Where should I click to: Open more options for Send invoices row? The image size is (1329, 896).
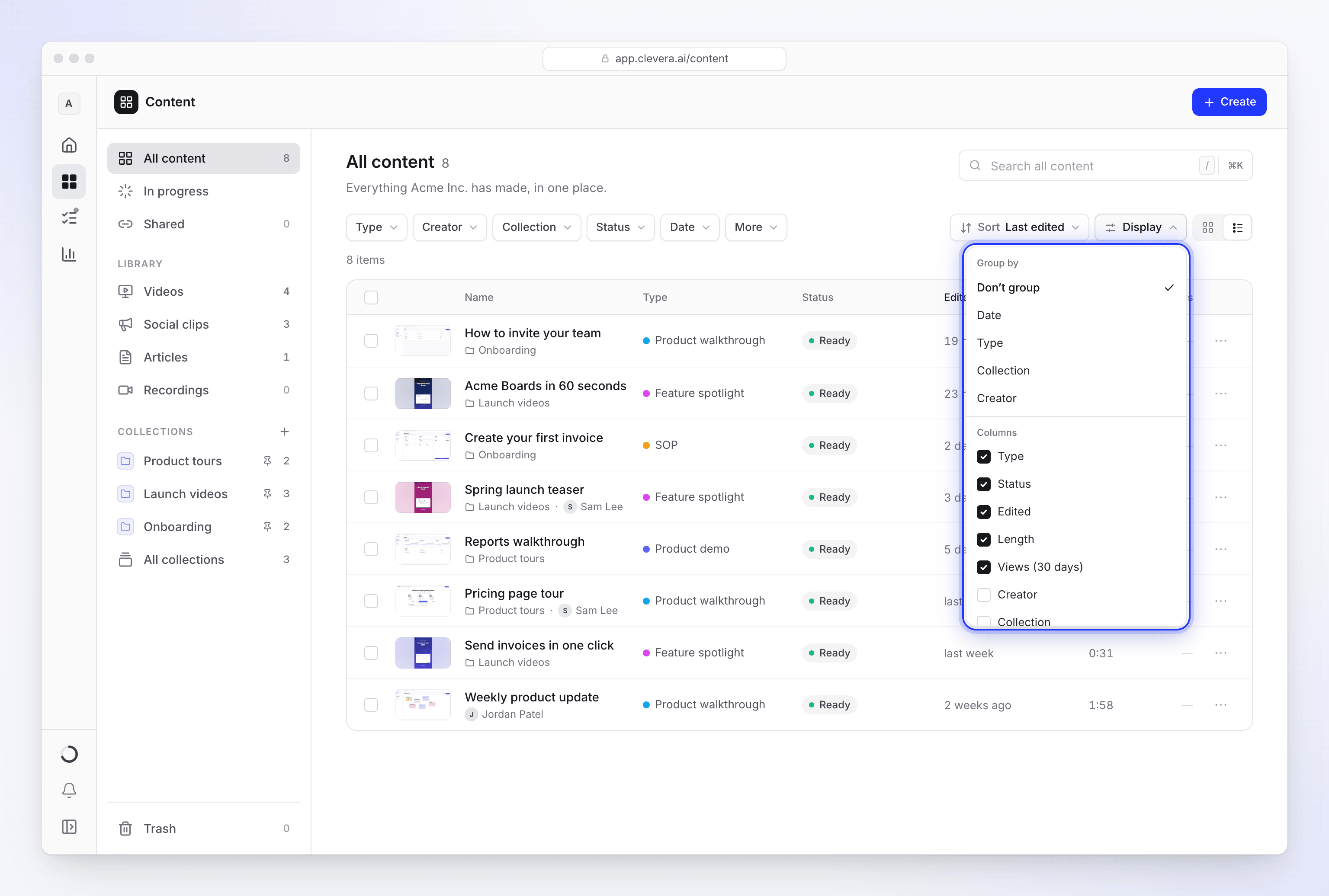pos(1220,653)
